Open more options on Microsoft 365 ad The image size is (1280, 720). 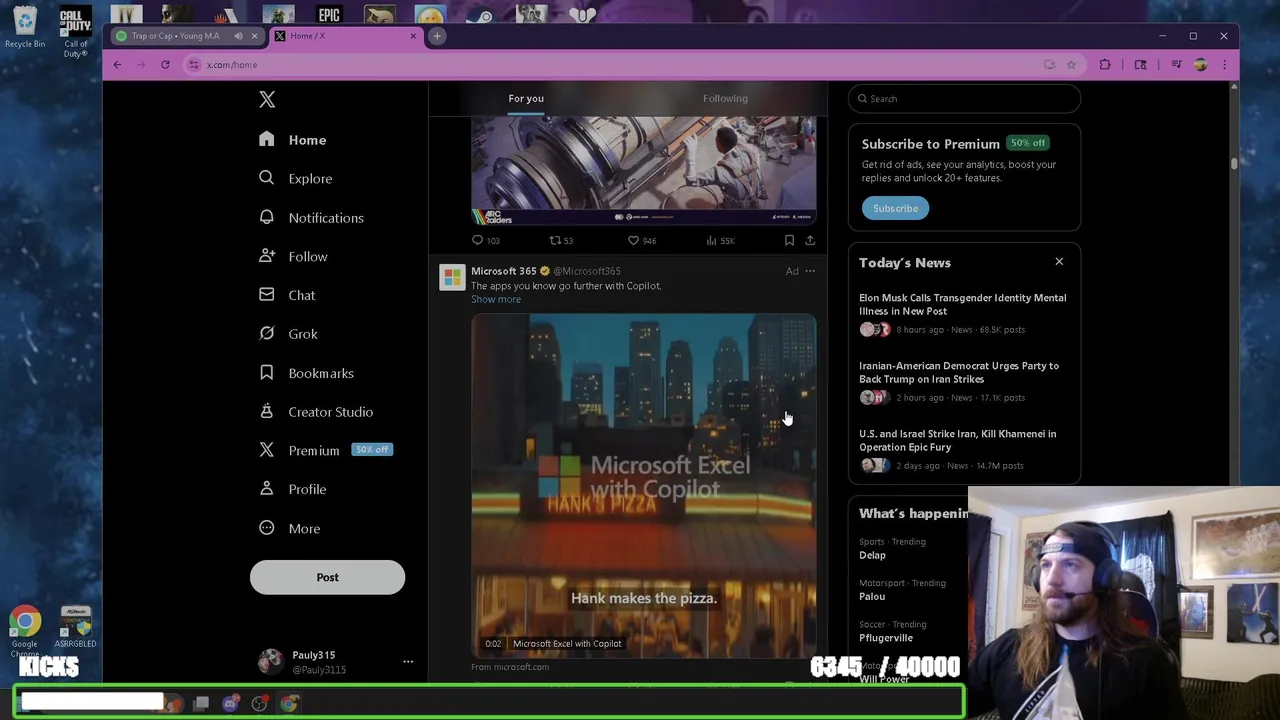[810, 271]
